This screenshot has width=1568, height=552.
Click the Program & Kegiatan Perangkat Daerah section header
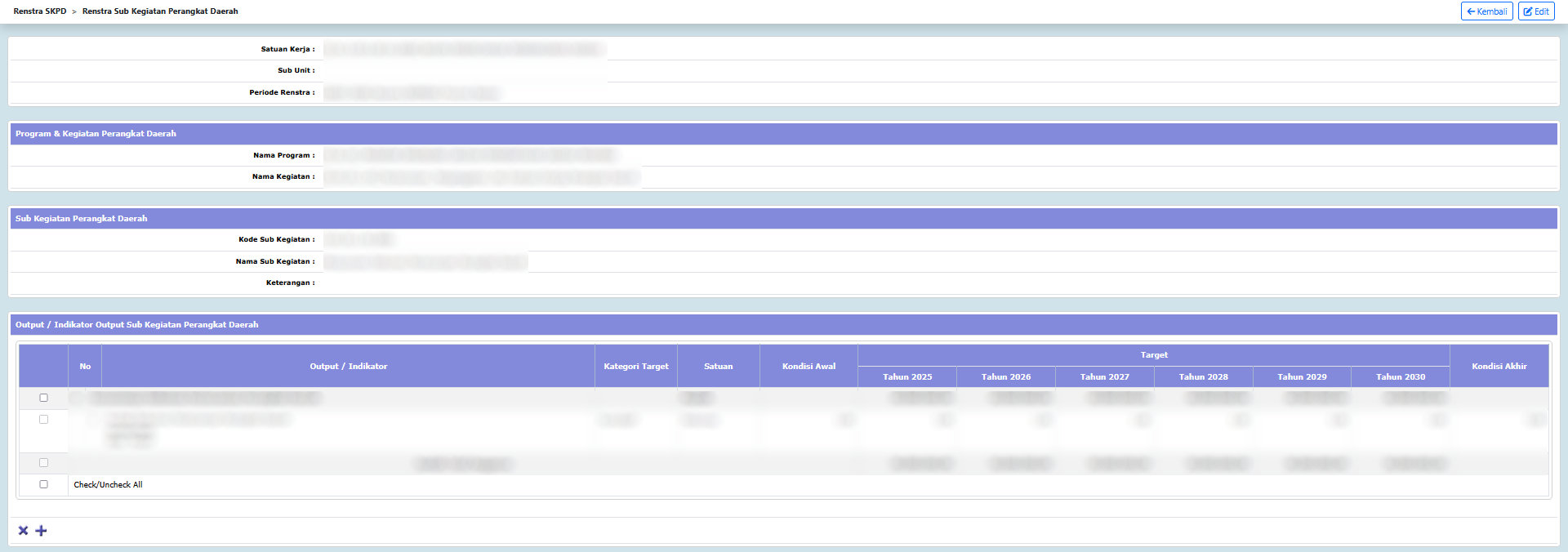click(96, 134)
